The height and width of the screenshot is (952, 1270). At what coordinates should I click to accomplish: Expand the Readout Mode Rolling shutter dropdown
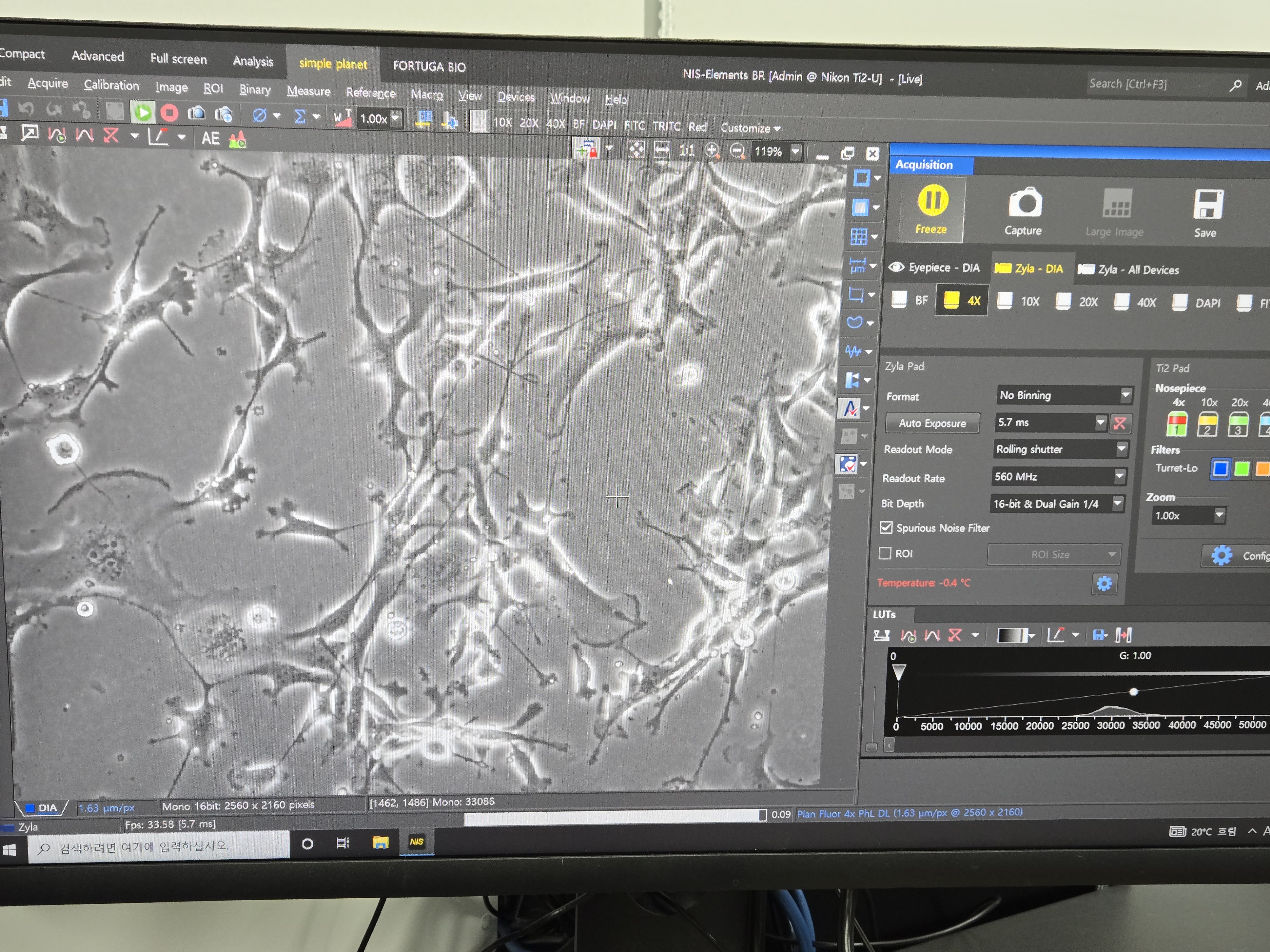1121,449
